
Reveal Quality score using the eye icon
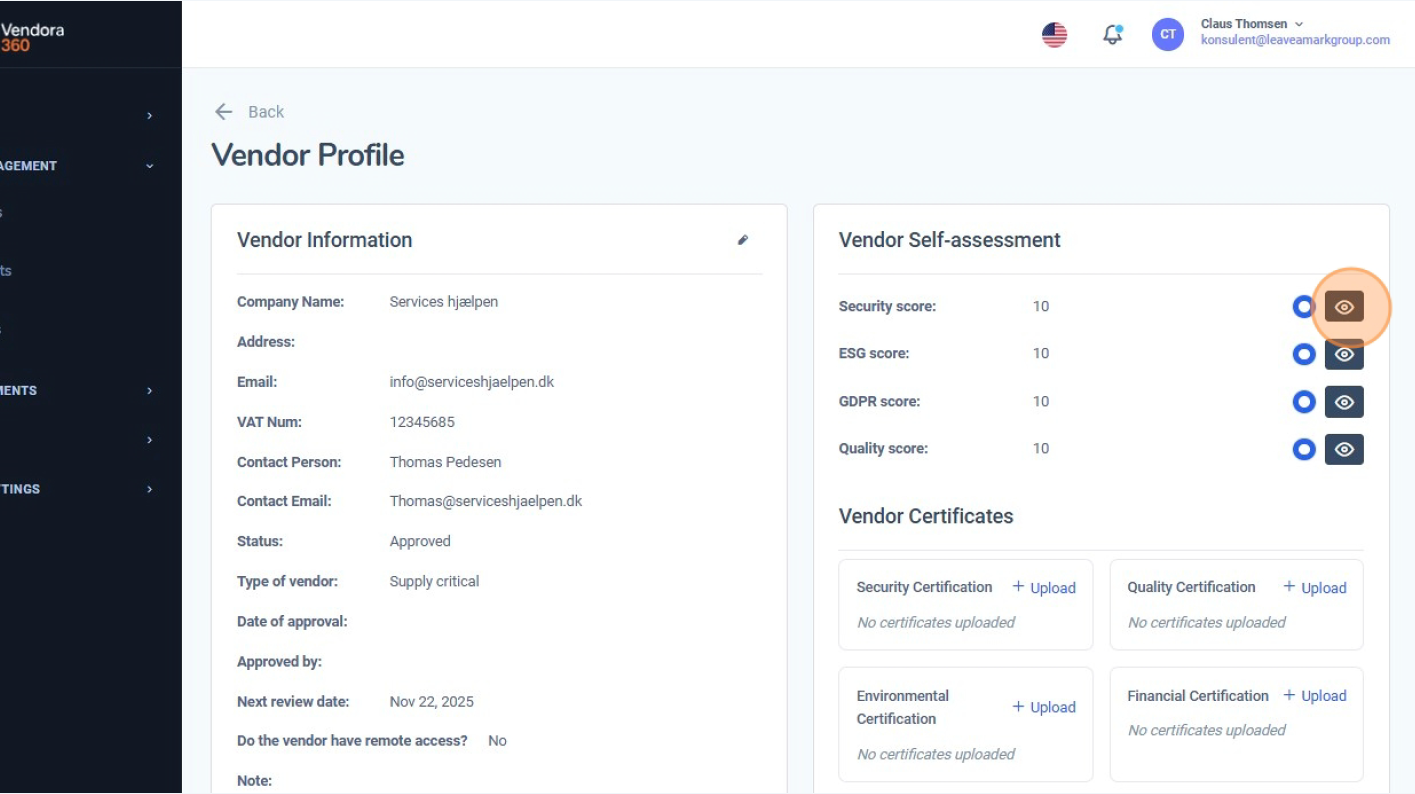click(1344, 449)
